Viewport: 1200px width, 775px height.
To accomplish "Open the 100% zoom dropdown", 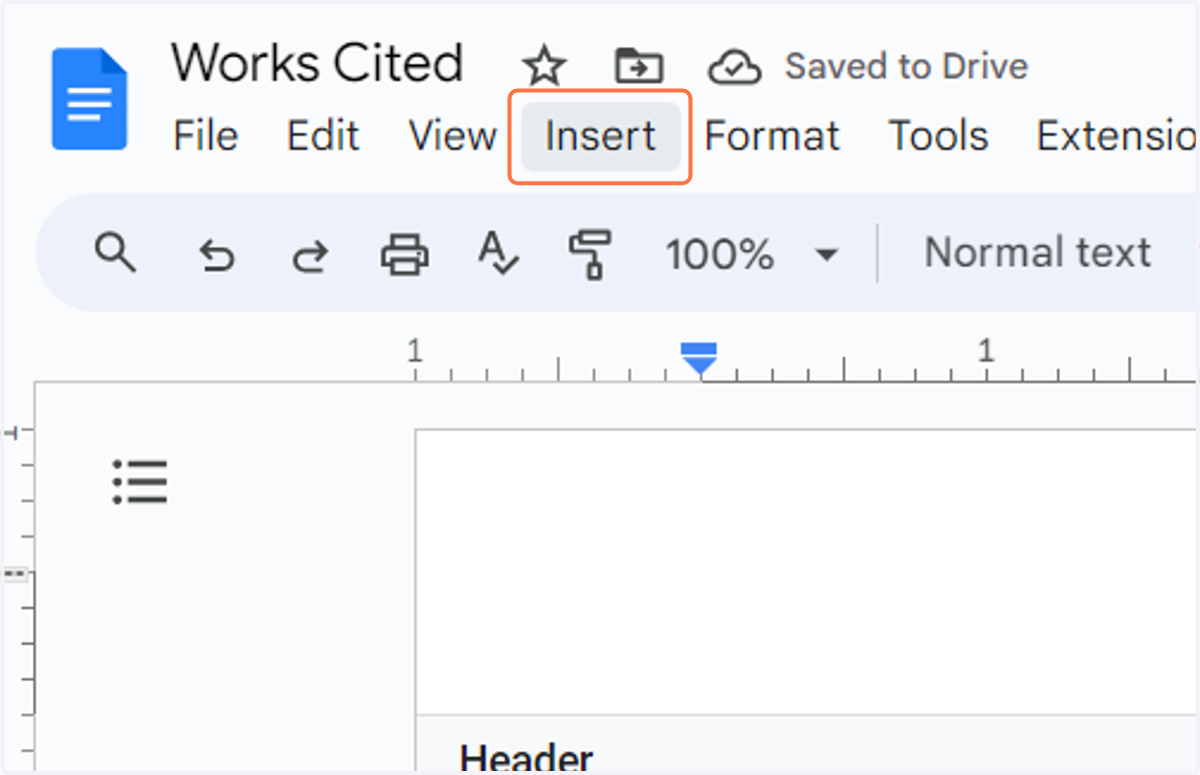I will pyautogui.click(x=751, y=255).
